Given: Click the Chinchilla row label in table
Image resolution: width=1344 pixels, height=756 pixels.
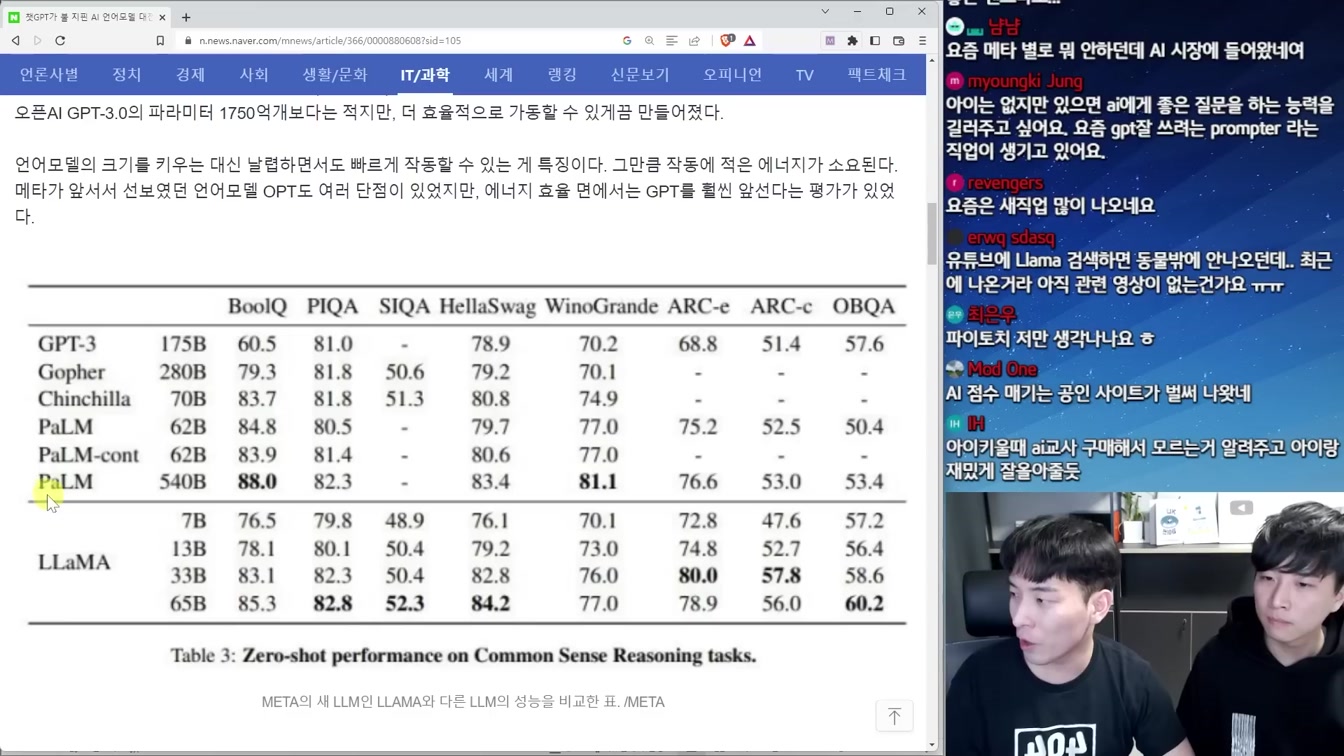Looking at the screenshot, I should coord(84,399).
